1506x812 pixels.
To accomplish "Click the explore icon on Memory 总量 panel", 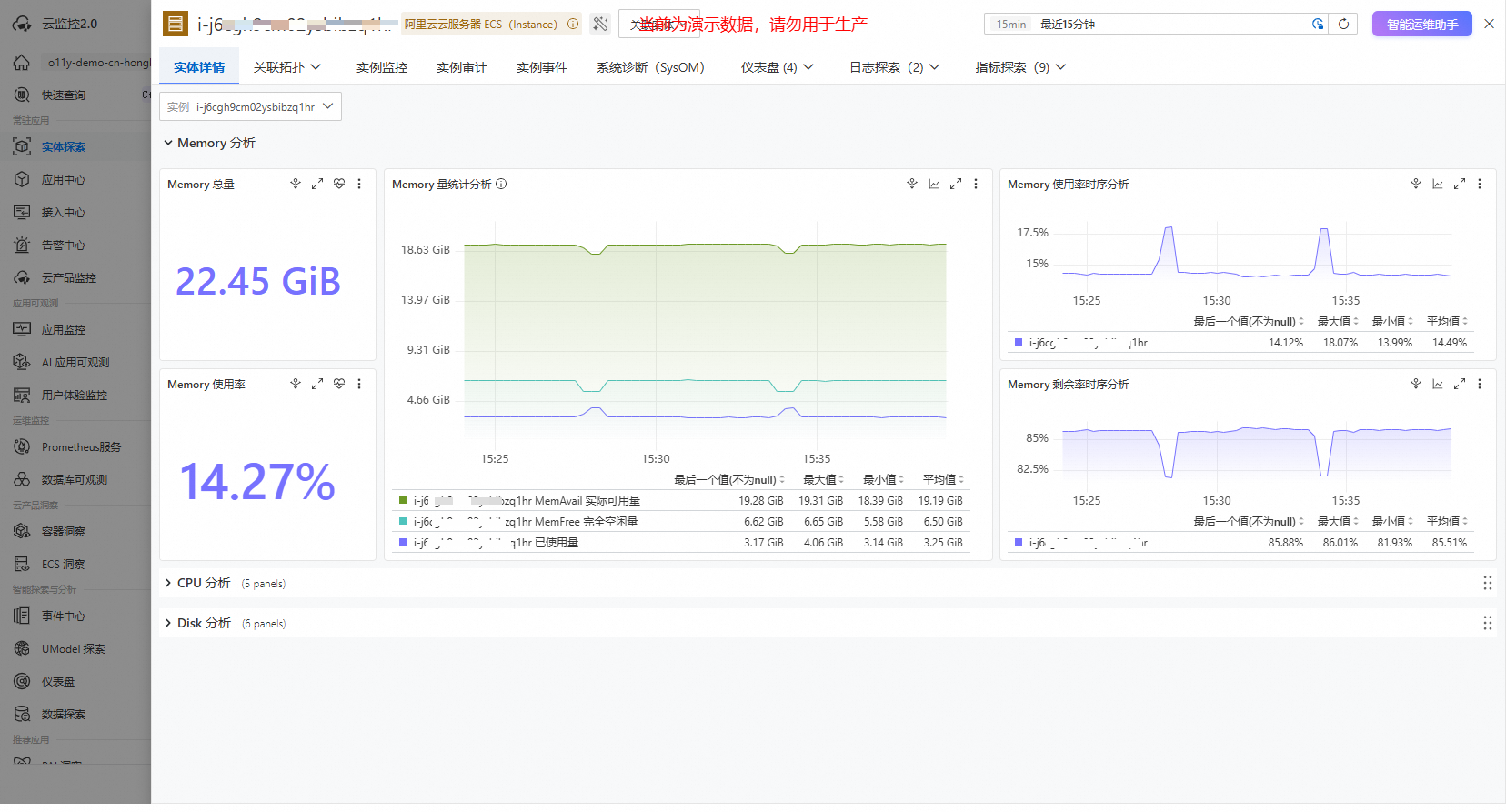I will tap(296, 185).
